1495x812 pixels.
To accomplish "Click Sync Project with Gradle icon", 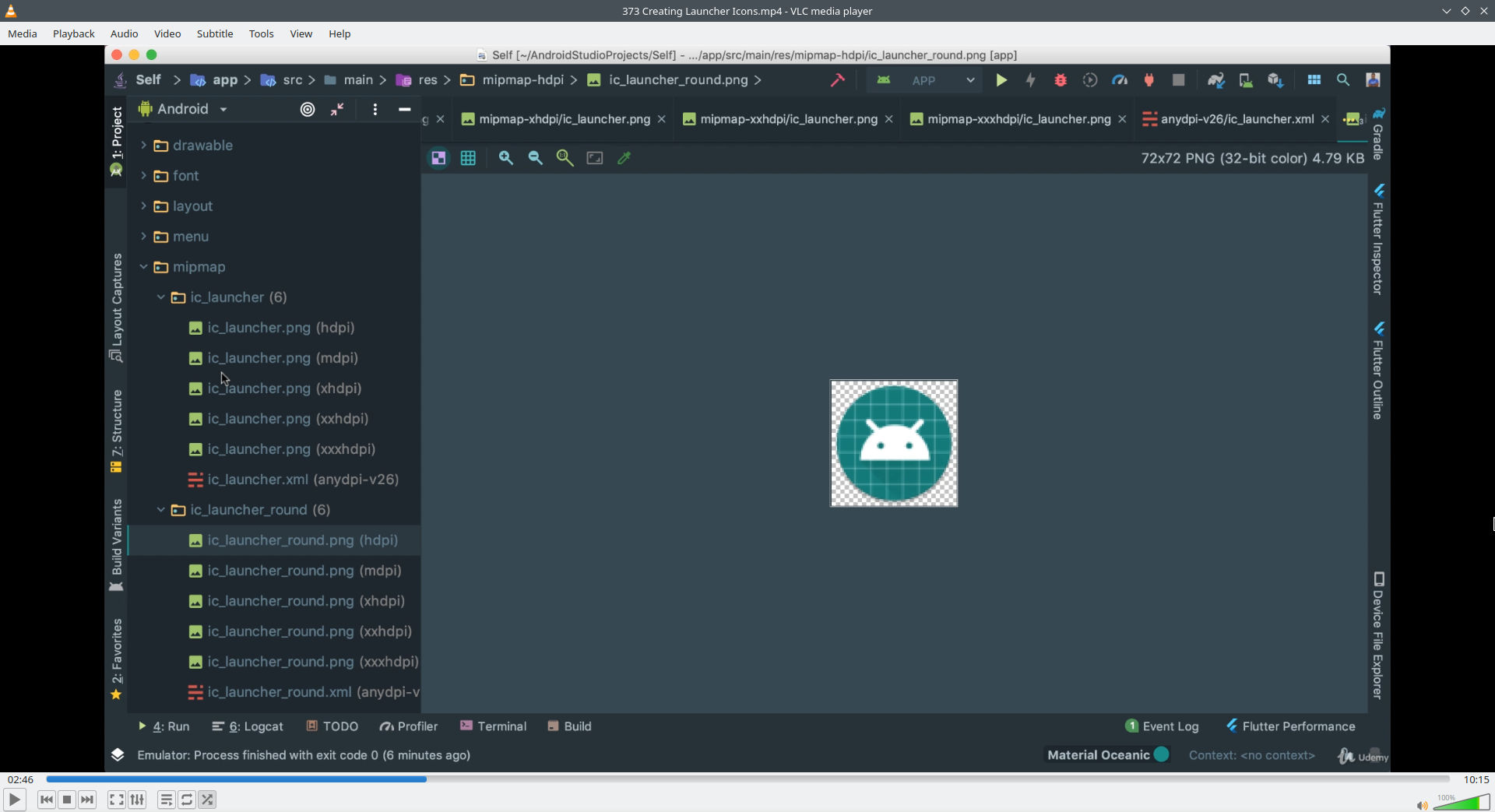I will click(x=1215, y=80).
